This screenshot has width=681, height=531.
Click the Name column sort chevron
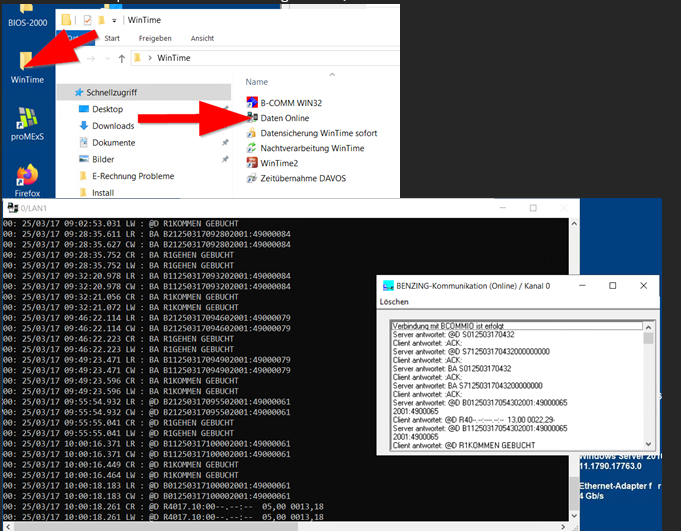coord(332,75)
